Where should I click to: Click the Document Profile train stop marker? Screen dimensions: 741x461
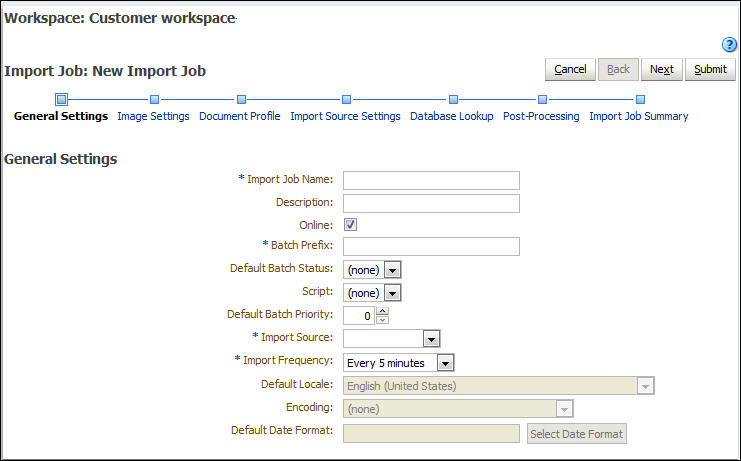click(241, 99)
